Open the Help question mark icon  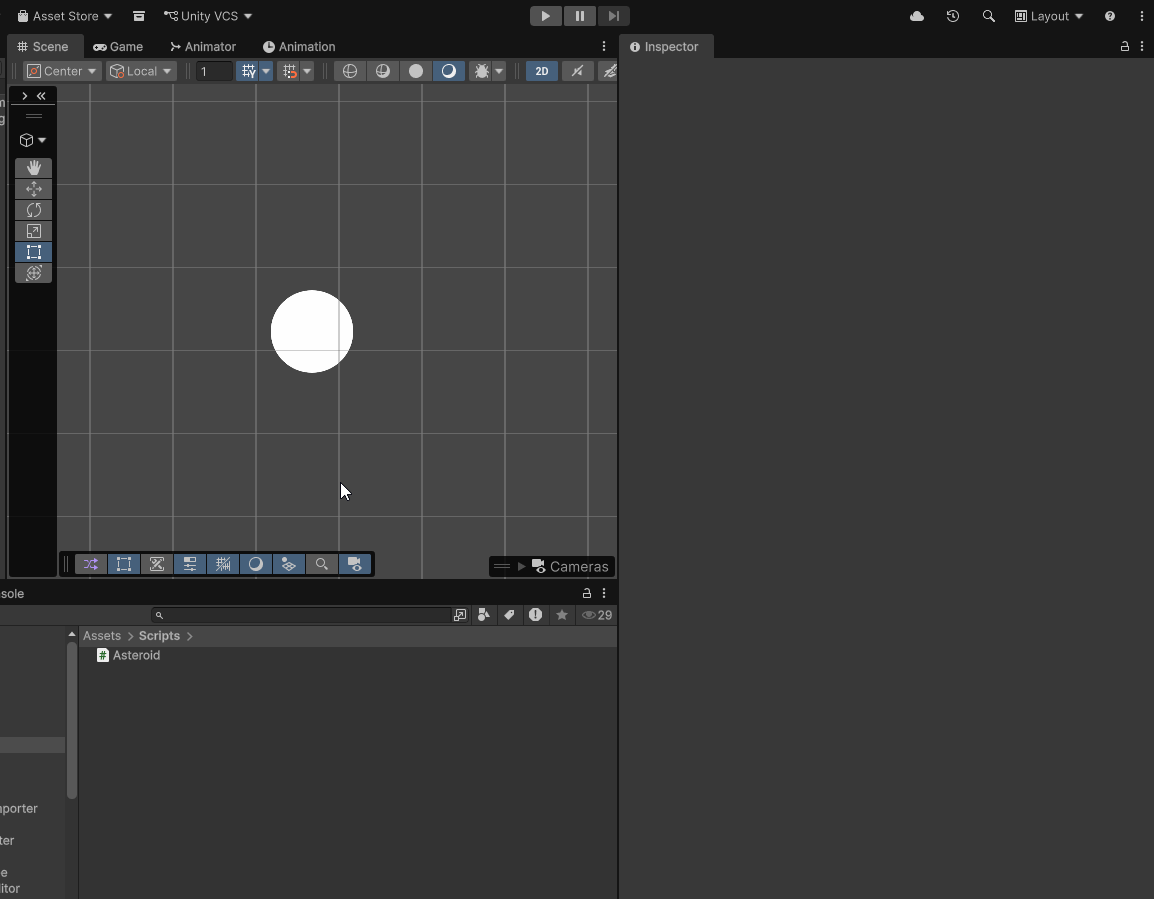(1110, 16)
